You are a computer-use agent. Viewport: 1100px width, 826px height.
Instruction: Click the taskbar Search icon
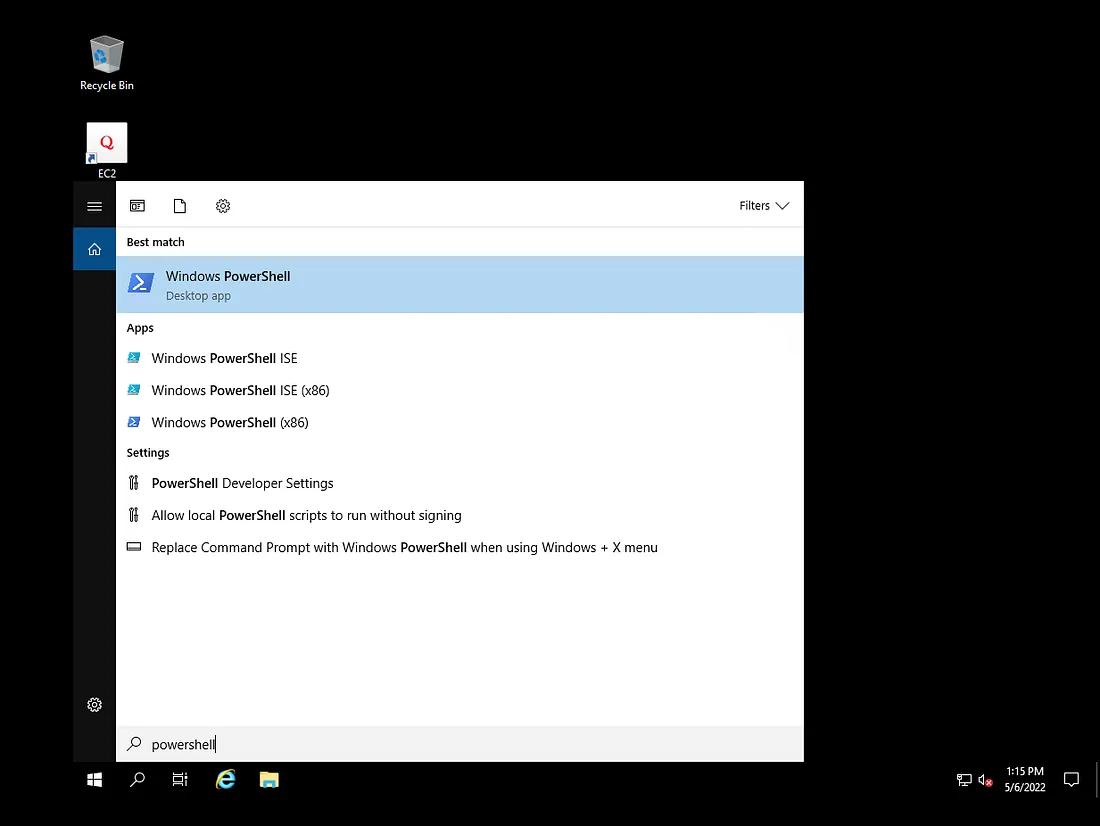click(138, 780)
